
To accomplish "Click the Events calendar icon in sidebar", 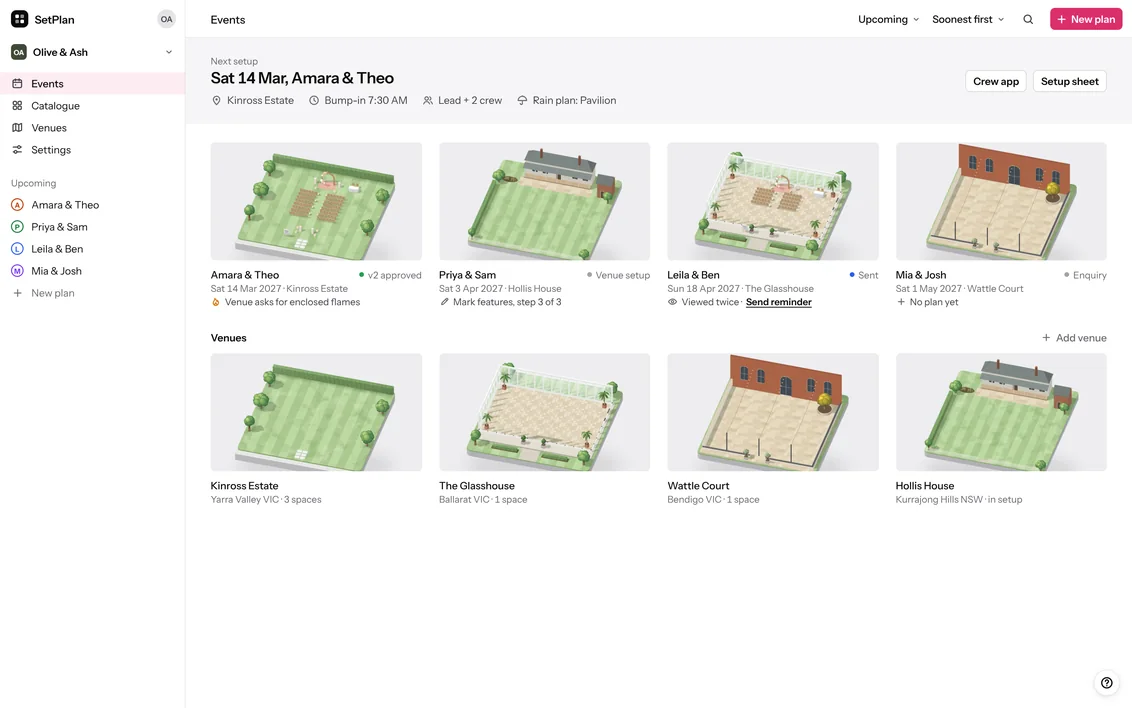I will point(17,84).
